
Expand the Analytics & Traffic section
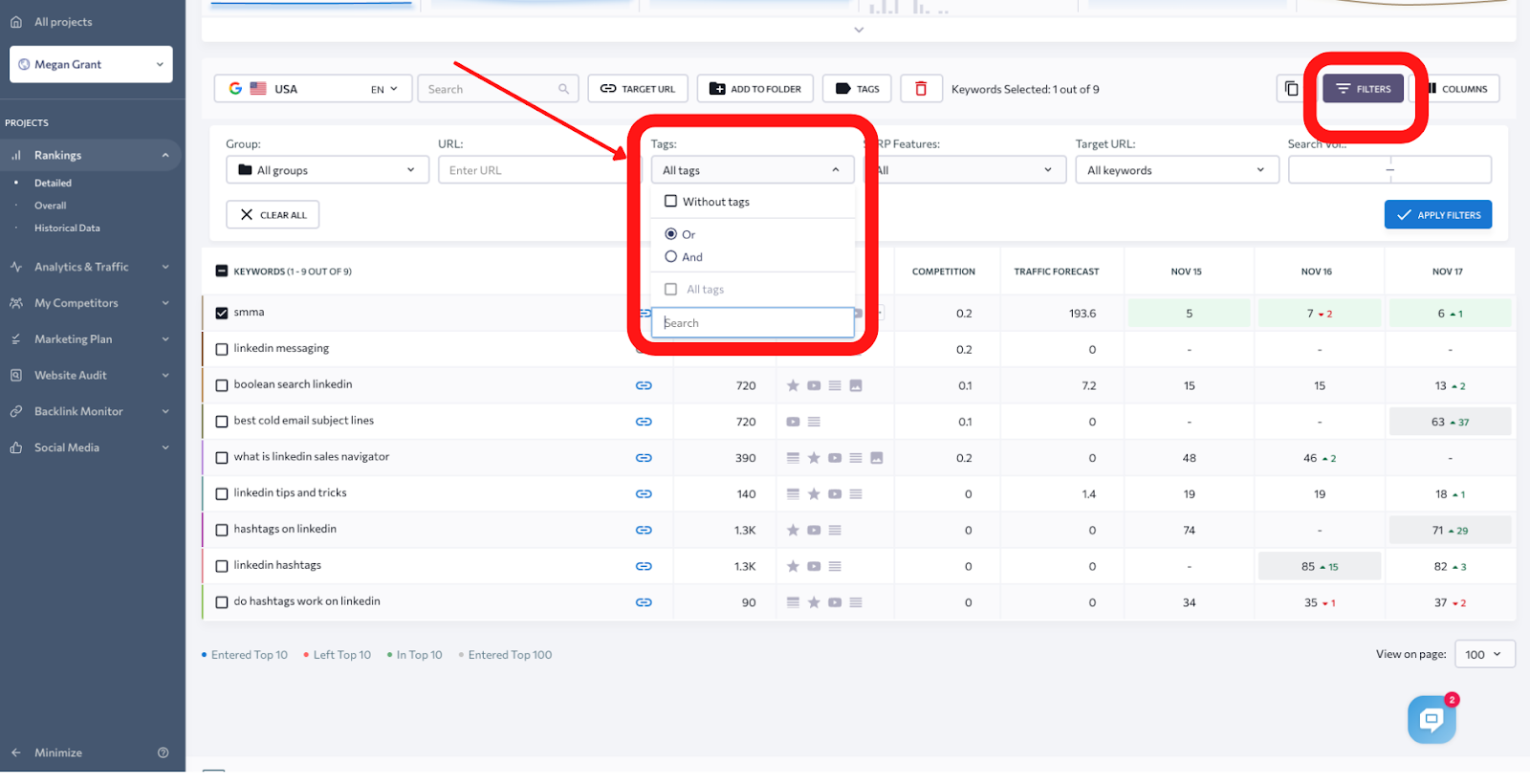point(91,267)
